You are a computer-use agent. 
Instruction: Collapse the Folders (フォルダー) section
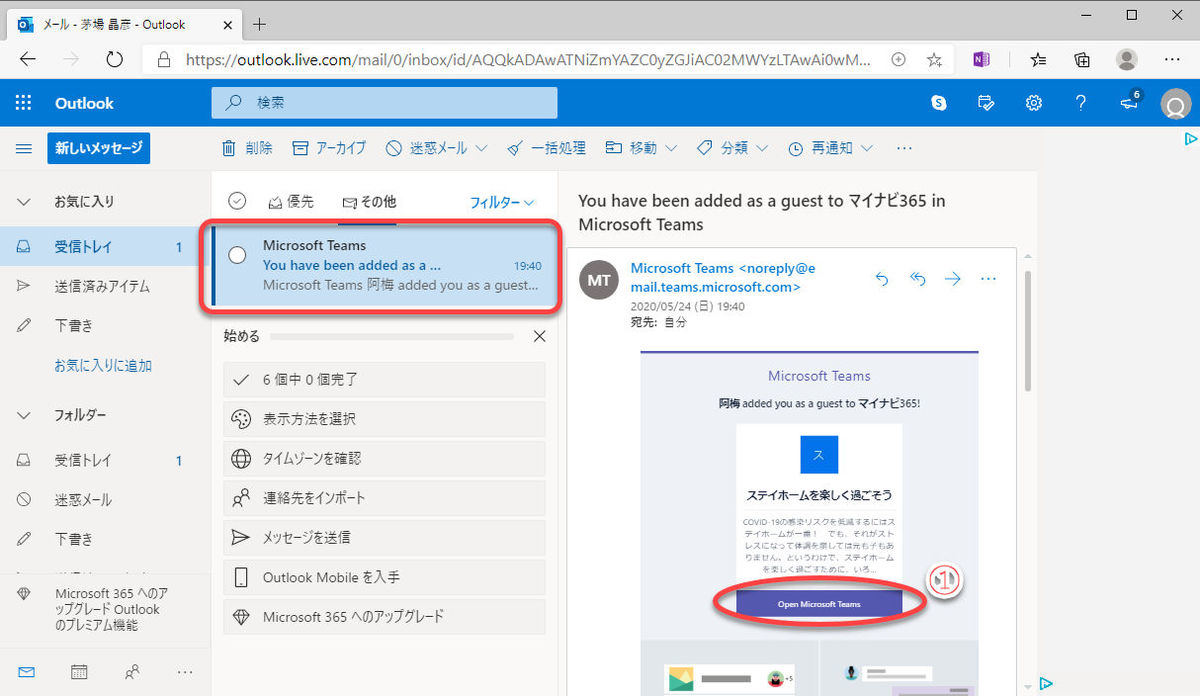(24, 415)
